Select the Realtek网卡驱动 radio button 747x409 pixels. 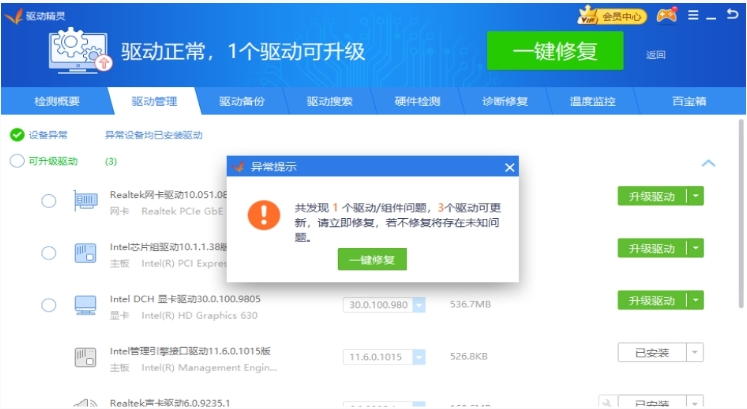(48, 201)
